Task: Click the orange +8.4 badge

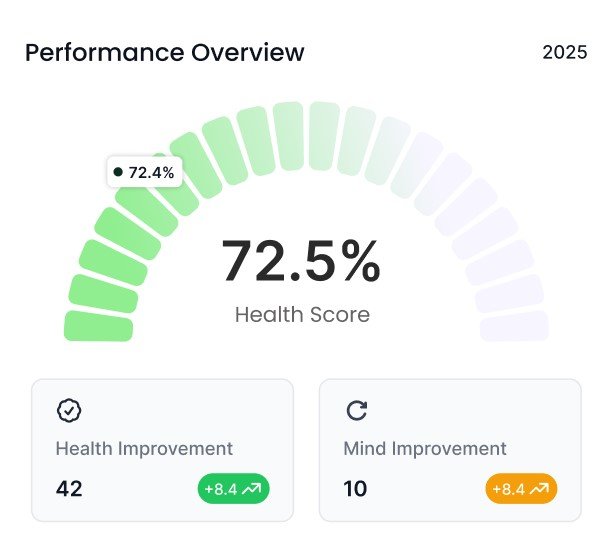Action: point(521,489)
